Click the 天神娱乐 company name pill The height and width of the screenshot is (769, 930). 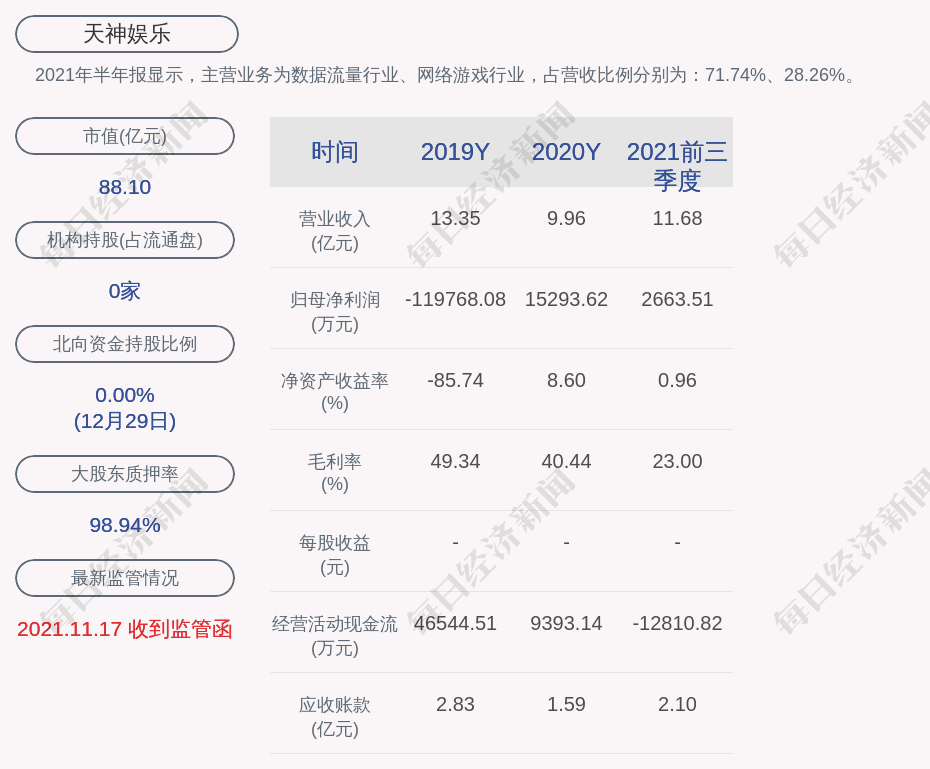127,34
